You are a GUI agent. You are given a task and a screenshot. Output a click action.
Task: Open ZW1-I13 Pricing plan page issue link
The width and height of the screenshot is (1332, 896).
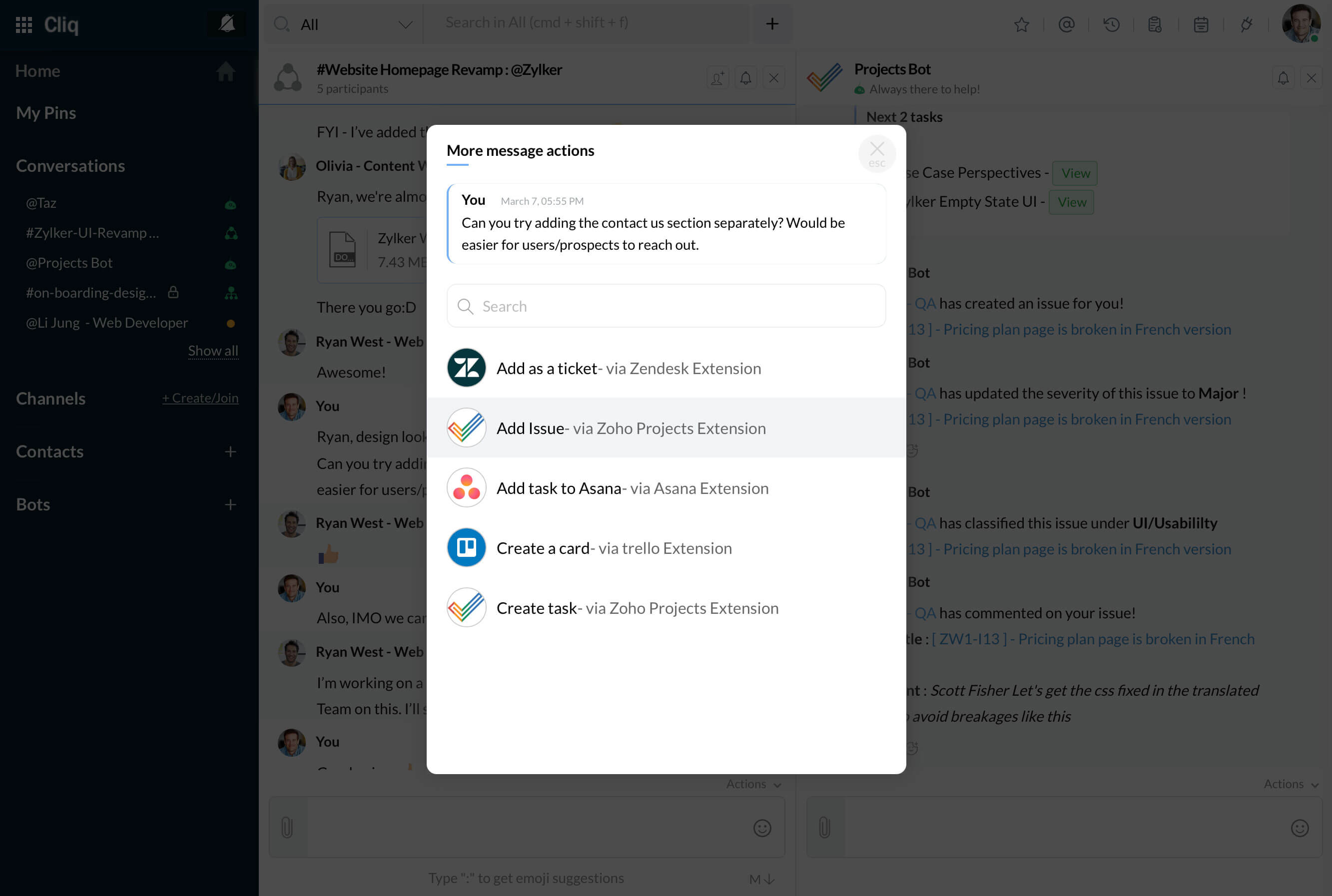(x=1093, y=639)
